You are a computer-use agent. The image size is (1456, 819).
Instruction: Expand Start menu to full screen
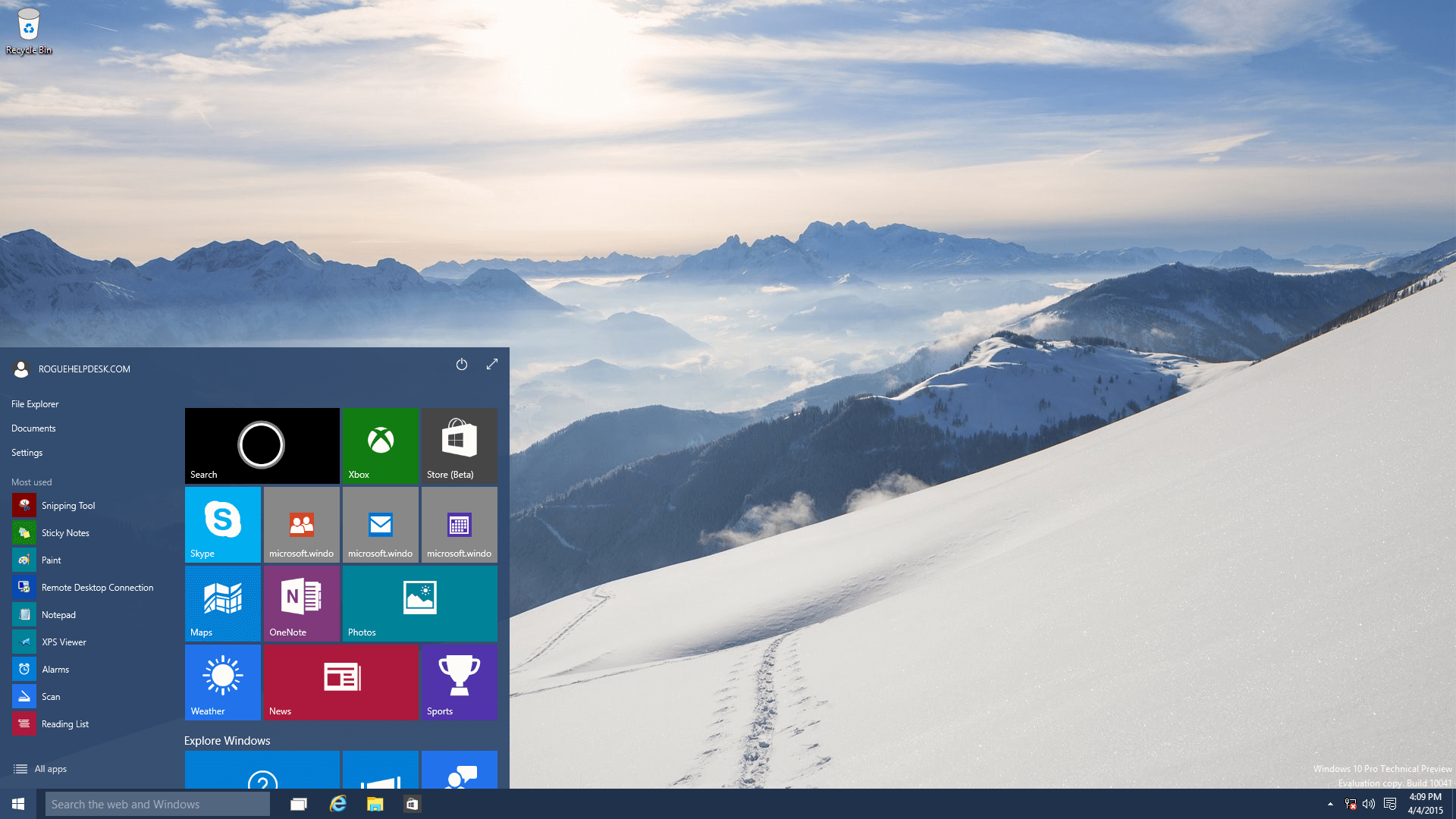492,365
